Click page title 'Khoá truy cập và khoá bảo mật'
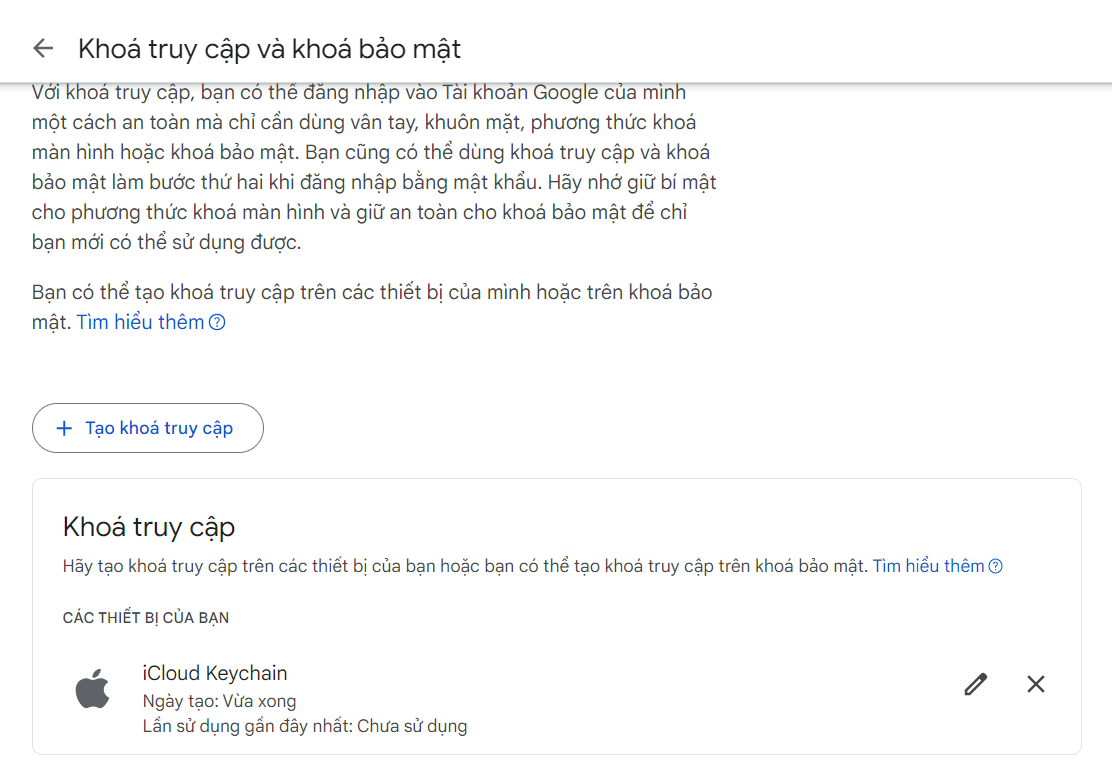 point(269,49)
